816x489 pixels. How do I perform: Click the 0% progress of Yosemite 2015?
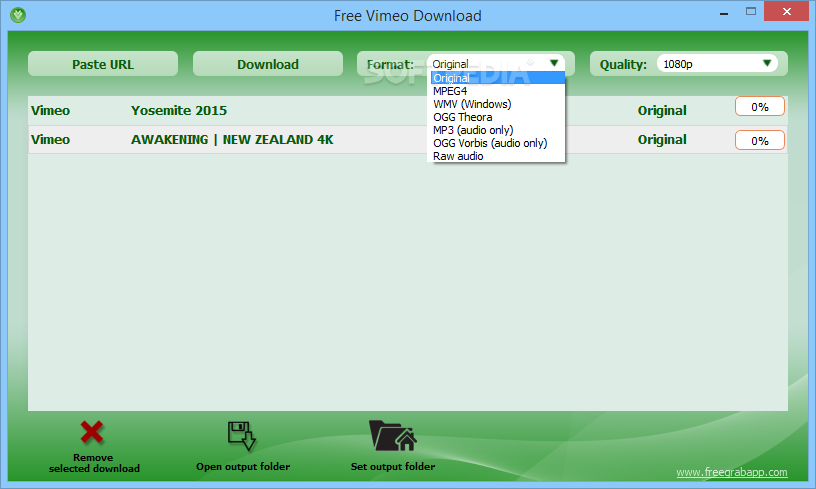[x=760, y=107]
